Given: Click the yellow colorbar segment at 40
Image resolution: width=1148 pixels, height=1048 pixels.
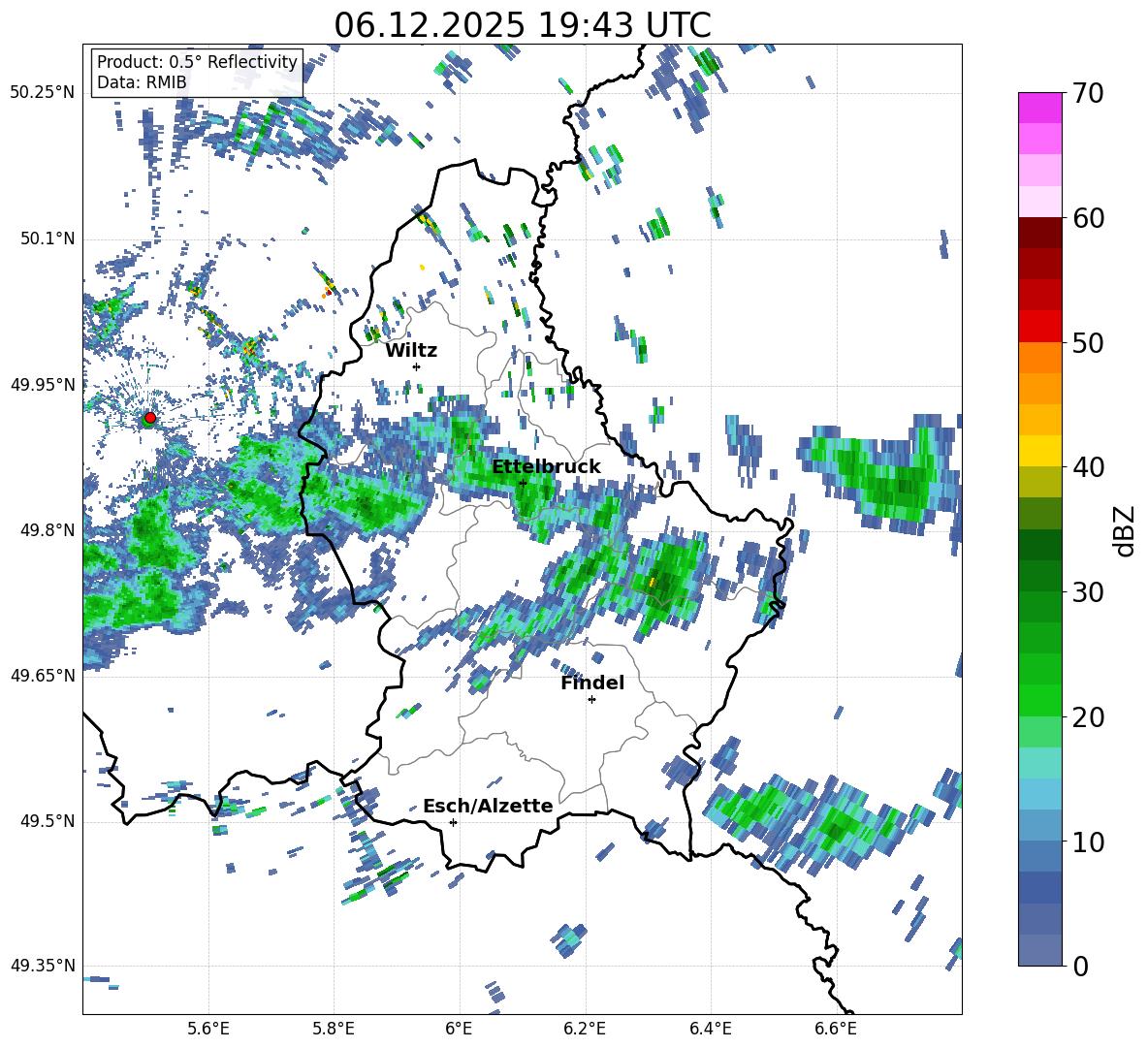Looking at the screenshot, I should click(x=1039, y=451).
